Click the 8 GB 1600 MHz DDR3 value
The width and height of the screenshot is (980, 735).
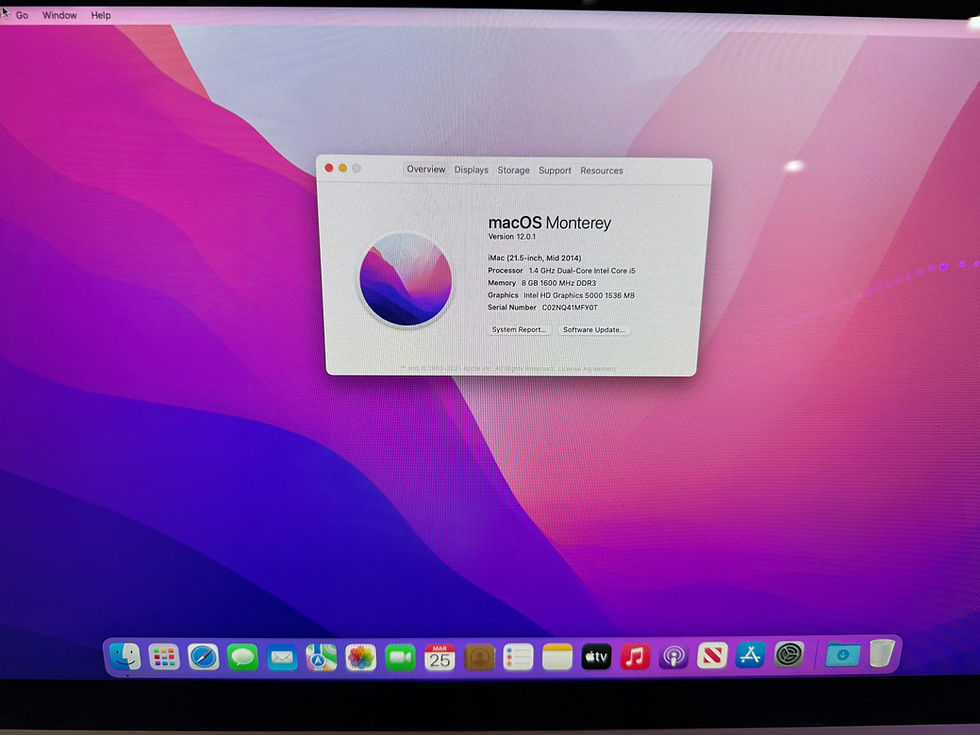pos(559,283)
